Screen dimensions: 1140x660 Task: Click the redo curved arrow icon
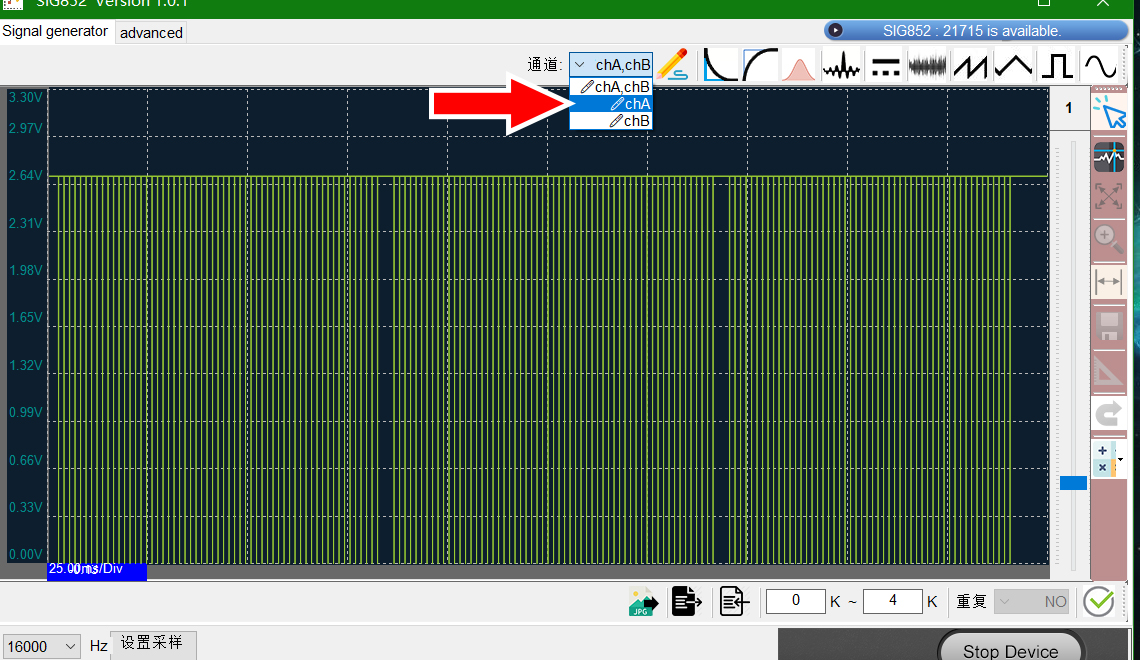pos(1109,414)
